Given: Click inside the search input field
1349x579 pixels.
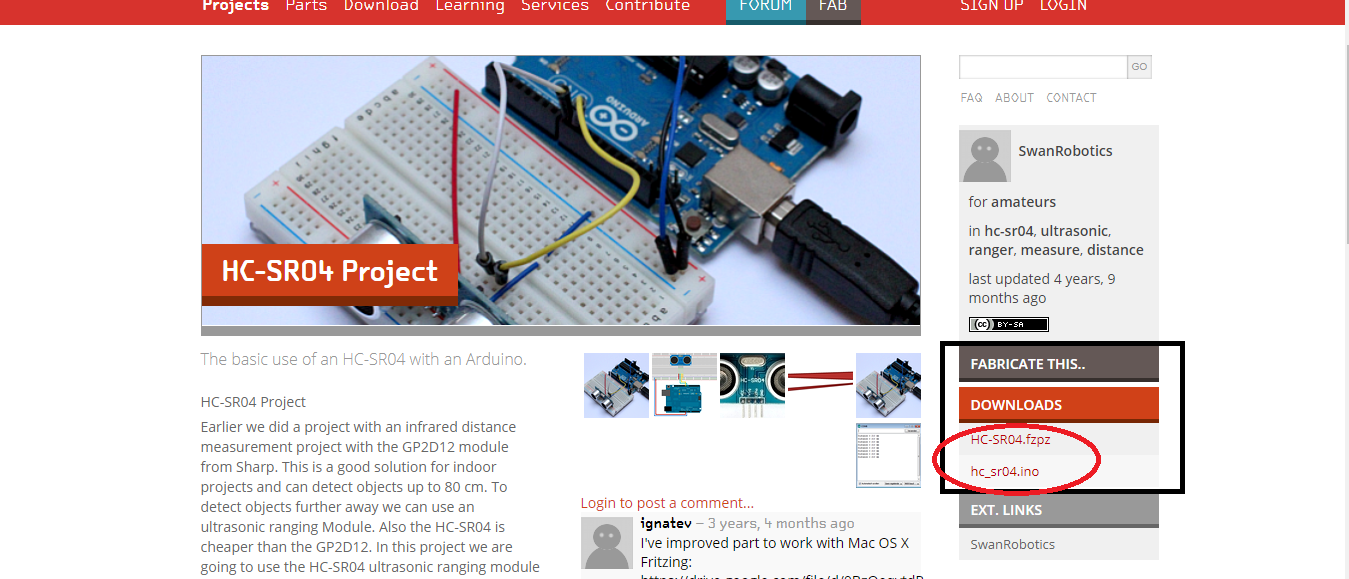Looking at the screenshot, I should tap(1042, 66).
